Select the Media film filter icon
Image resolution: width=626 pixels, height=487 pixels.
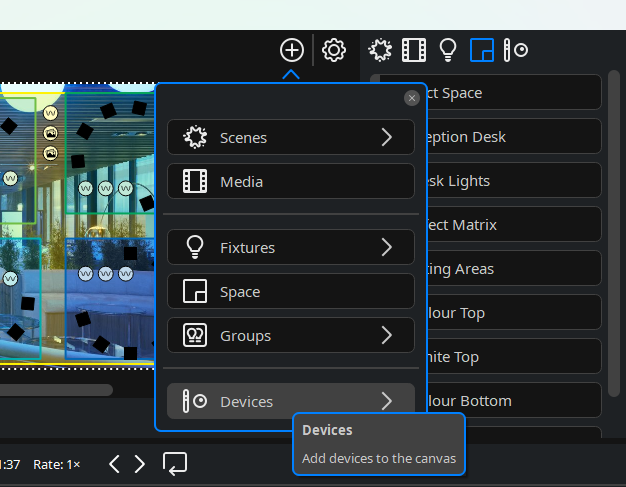tap(413, 49)
